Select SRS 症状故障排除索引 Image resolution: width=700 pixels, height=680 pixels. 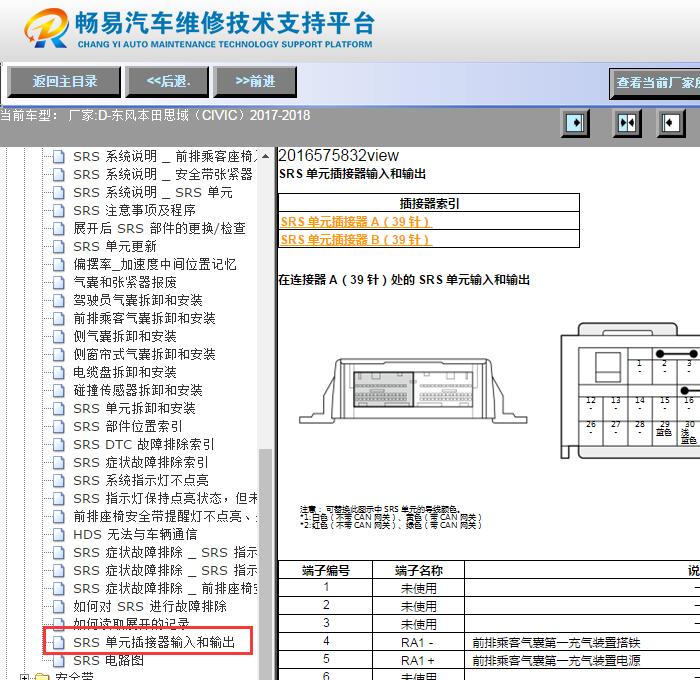click(x=141, y=462)
